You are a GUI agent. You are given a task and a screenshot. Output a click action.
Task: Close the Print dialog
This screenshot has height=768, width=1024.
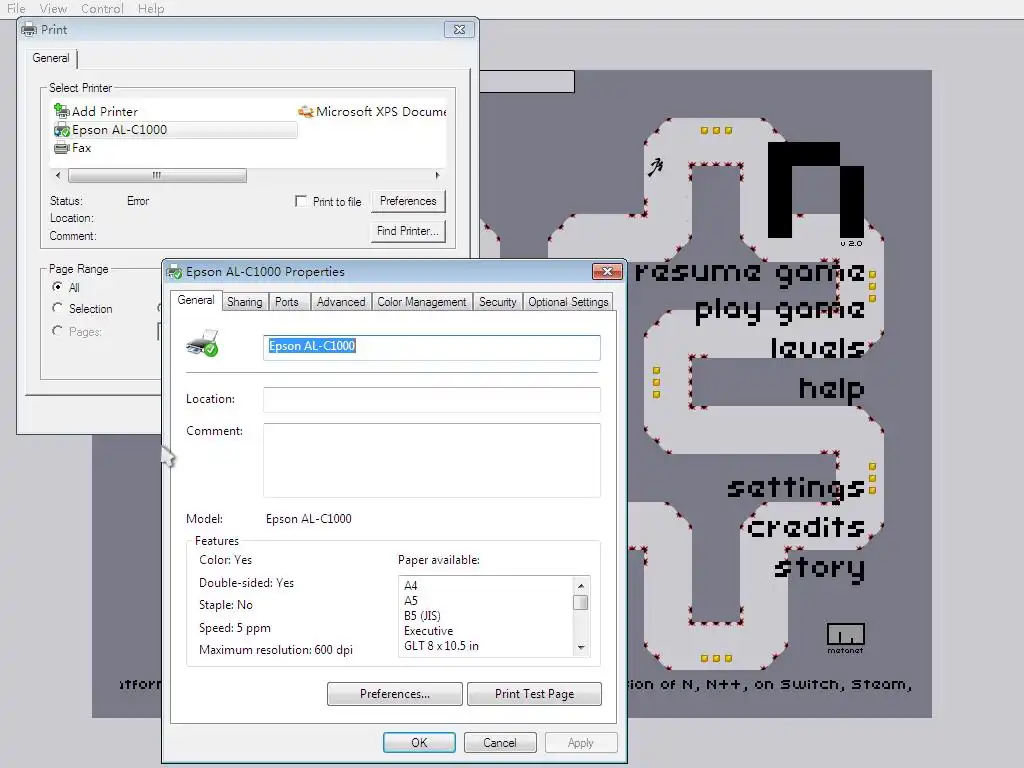coord(459,29)
